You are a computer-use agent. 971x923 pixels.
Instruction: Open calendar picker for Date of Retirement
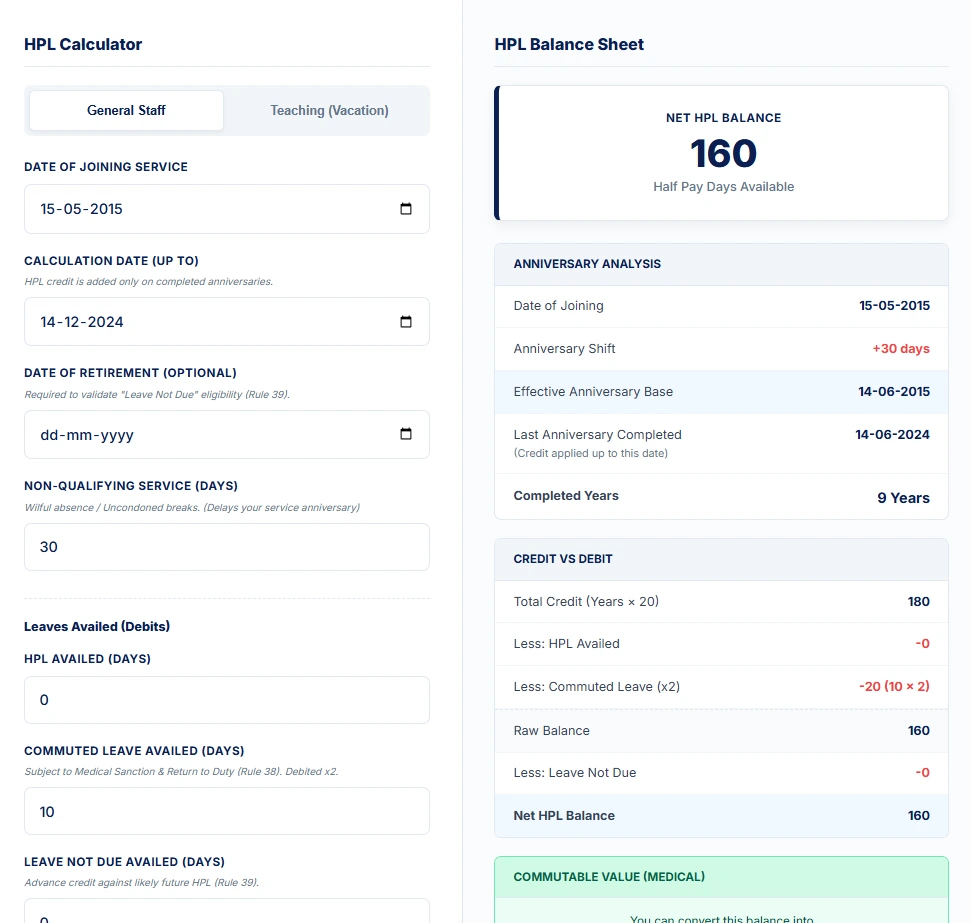pyautogui.click(x=406, y=435)
